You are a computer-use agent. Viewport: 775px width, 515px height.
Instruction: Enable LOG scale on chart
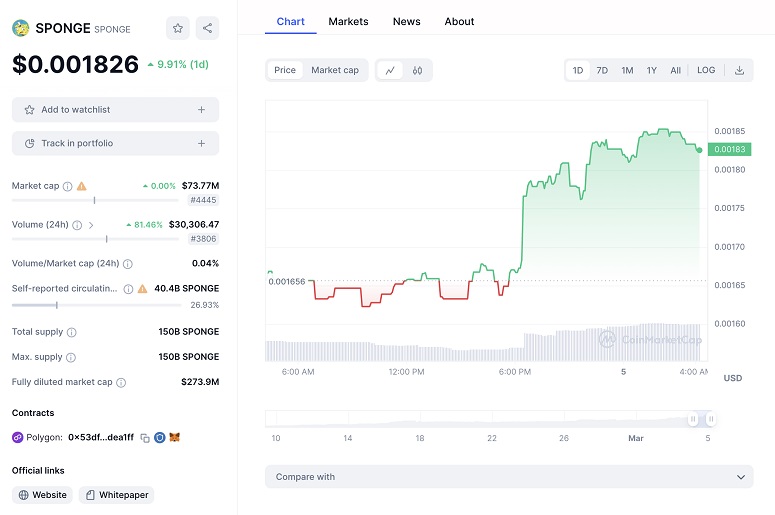point(706,70)
